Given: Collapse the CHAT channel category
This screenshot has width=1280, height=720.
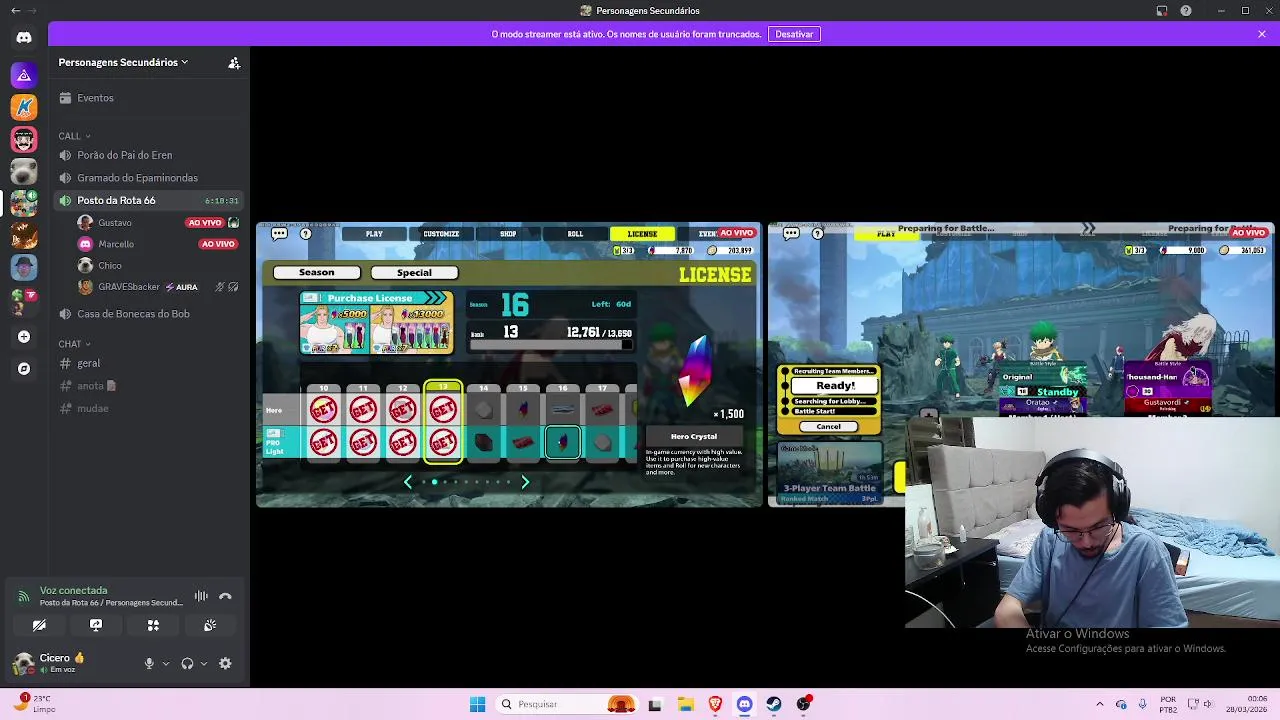Looking at the screenshot, I should (x=74, y=344).
